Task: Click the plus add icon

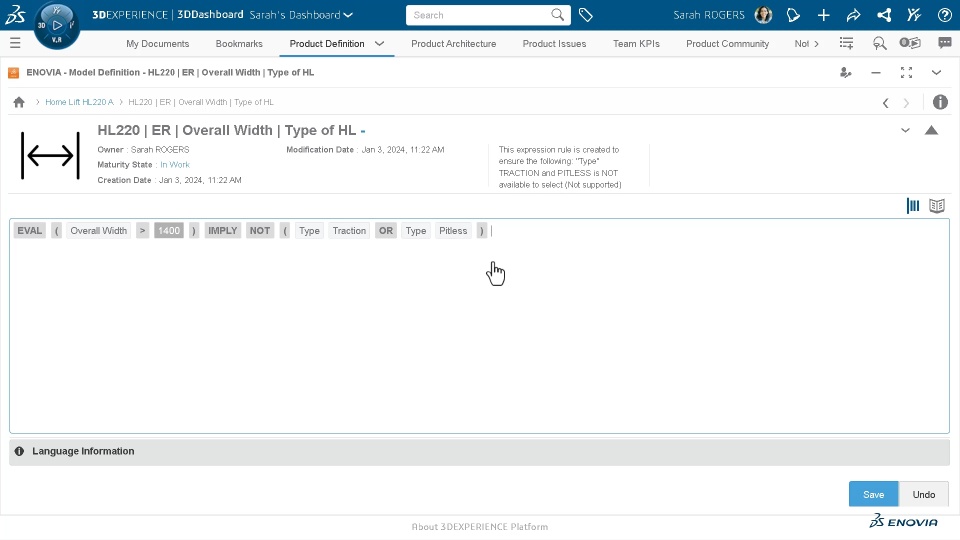Action: coord(823,15)
